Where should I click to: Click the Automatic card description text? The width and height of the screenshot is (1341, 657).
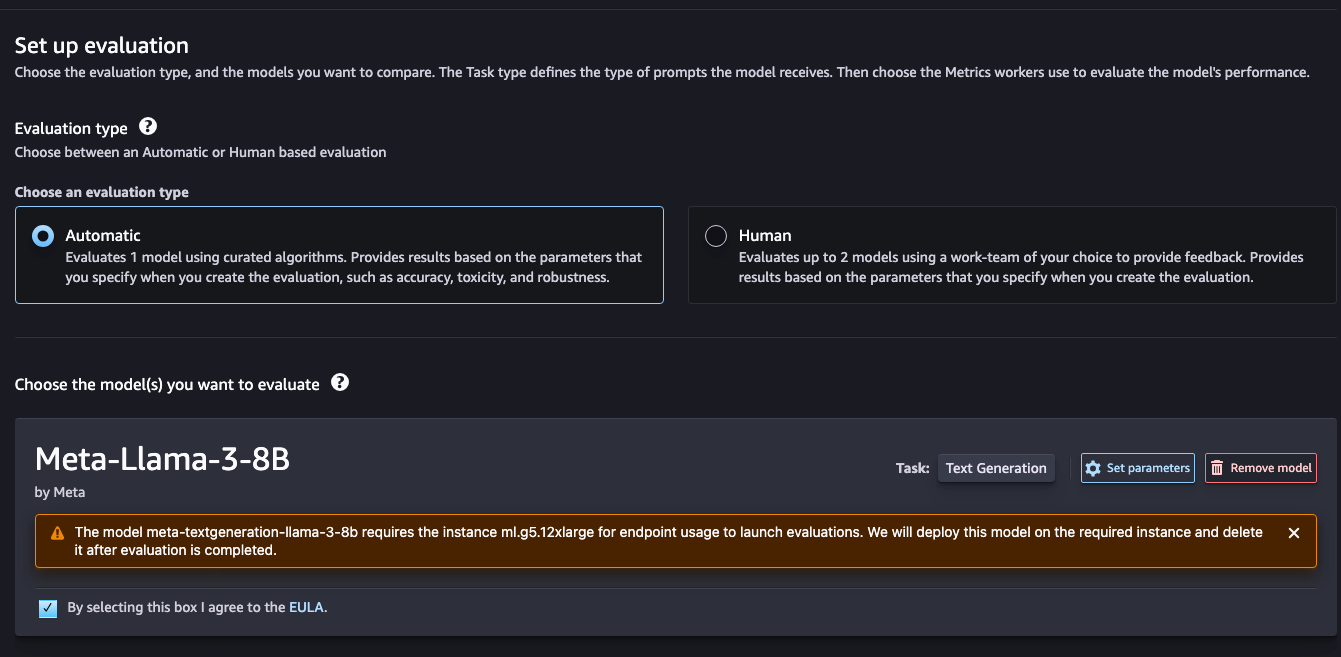[x=354, y=267]
